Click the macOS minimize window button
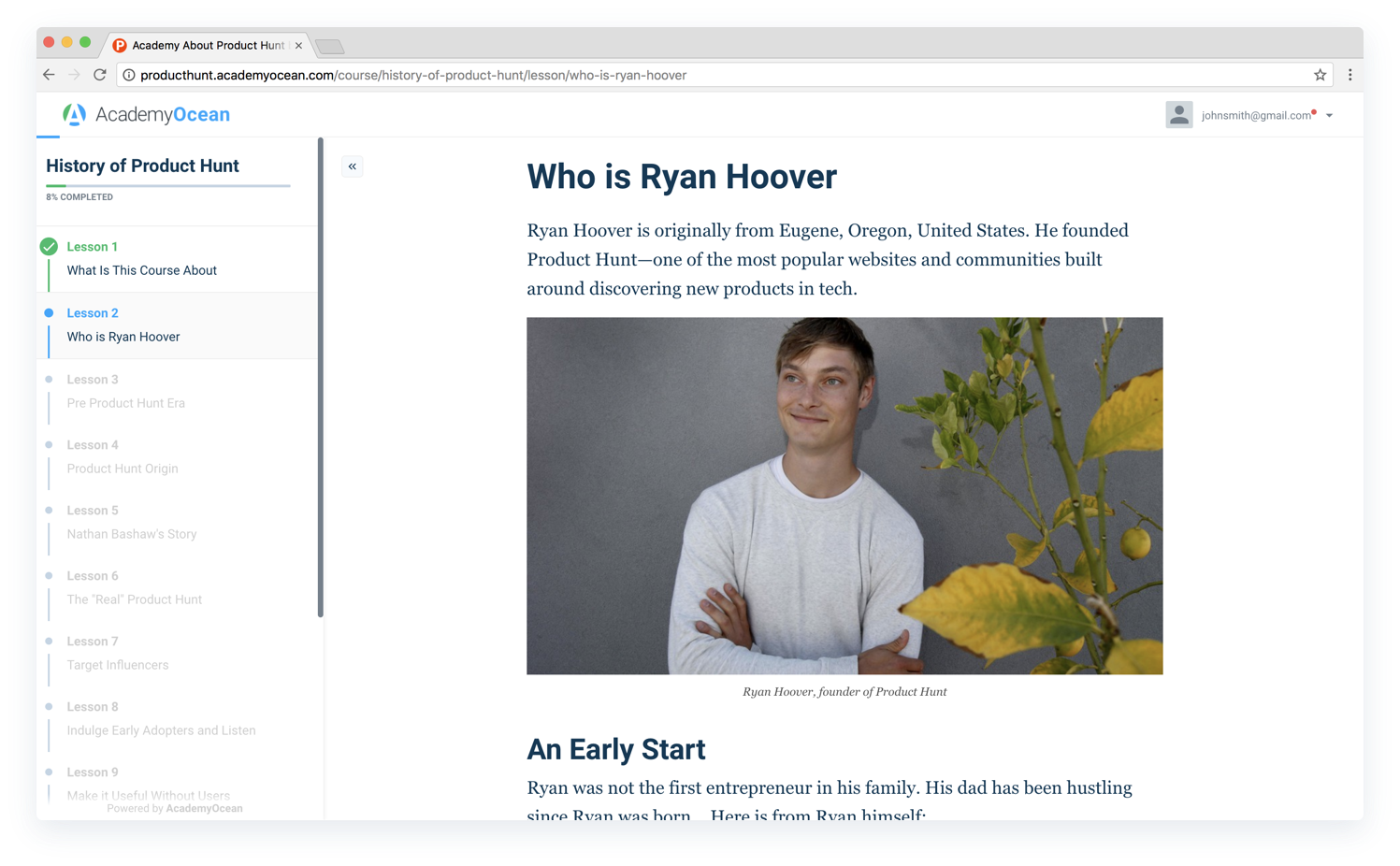This screenshot has width=1400, height=866. (x=66, y=42)
